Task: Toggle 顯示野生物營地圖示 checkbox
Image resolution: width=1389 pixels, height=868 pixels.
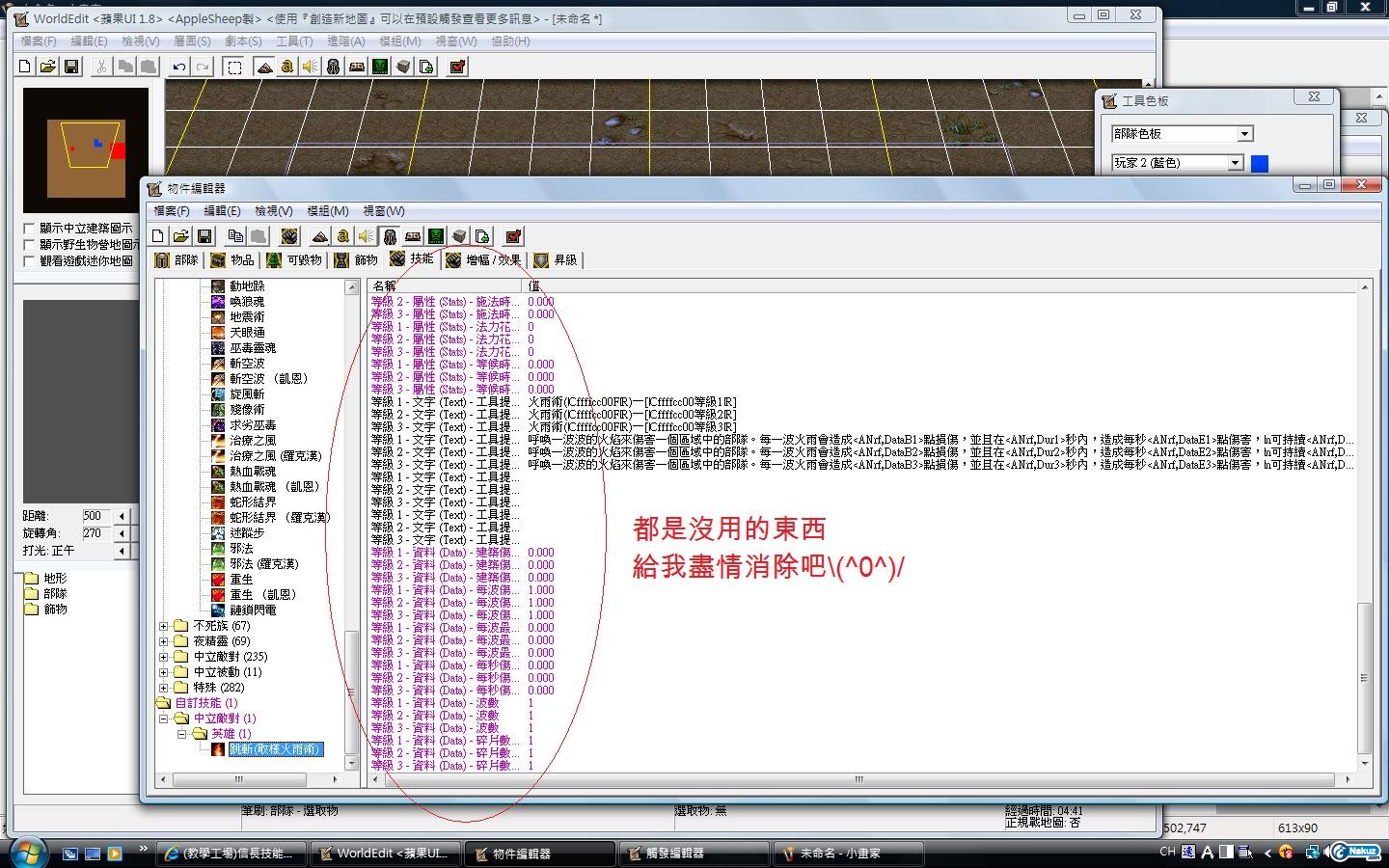Action: point(29,245)
